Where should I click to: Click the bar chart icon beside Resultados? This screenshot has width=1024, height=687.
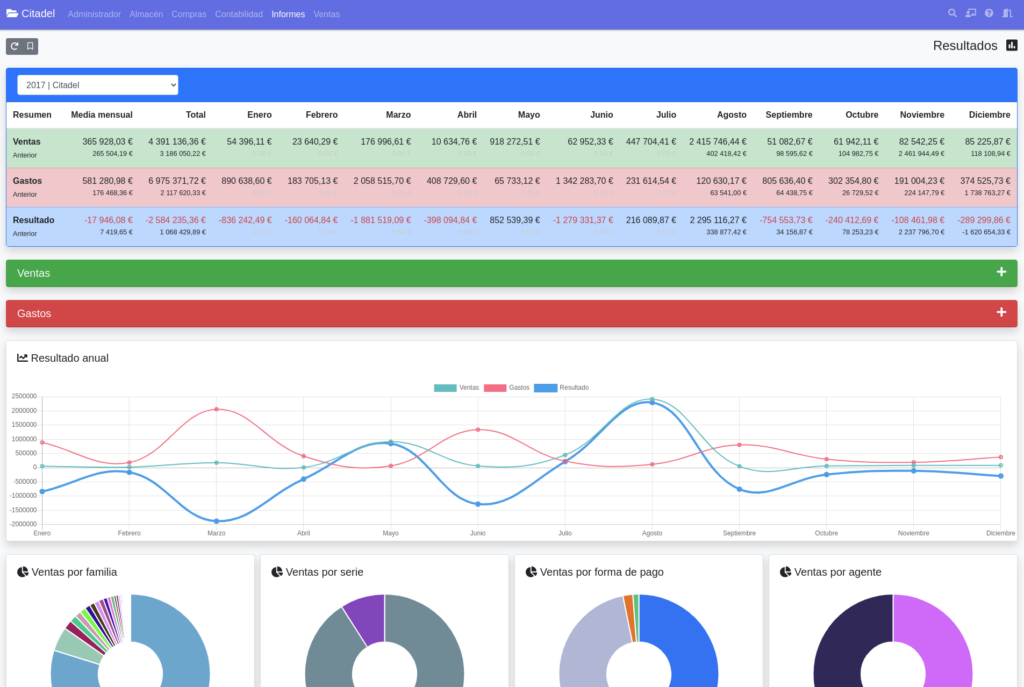(x=1011, y=45)
